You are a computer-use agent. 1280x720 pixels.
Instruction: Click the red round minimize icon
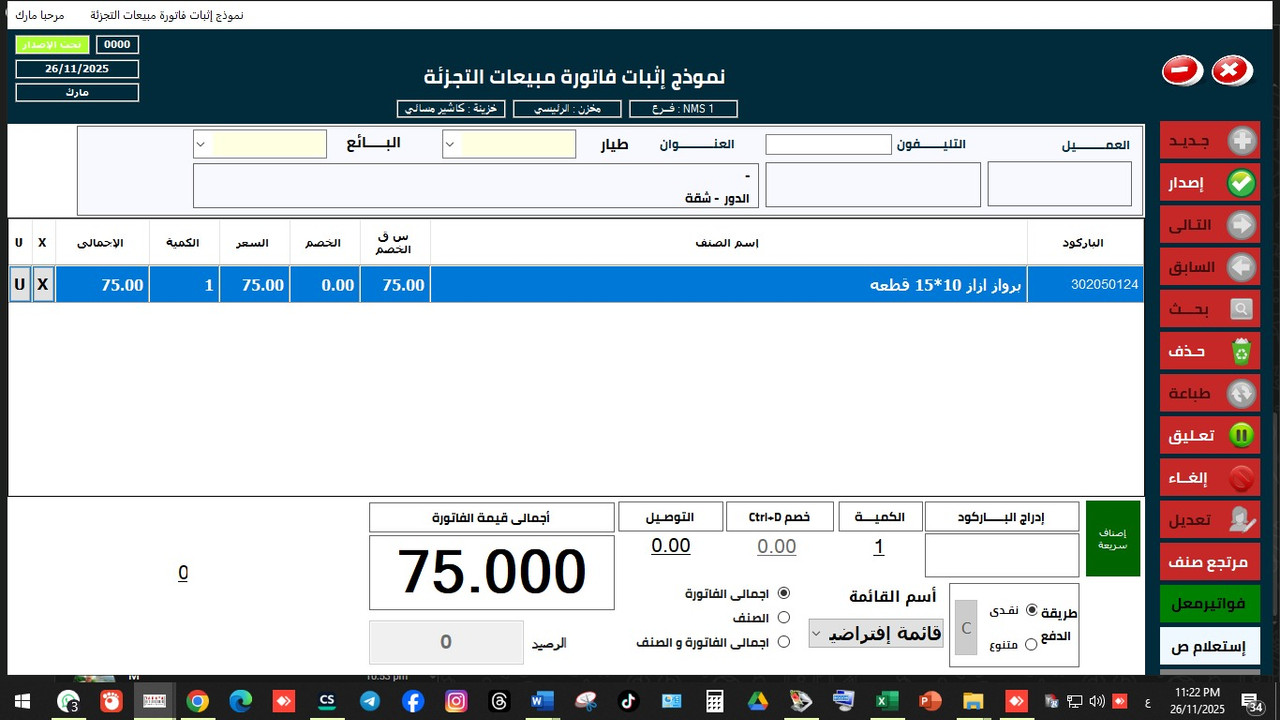tap(1182, 71)
